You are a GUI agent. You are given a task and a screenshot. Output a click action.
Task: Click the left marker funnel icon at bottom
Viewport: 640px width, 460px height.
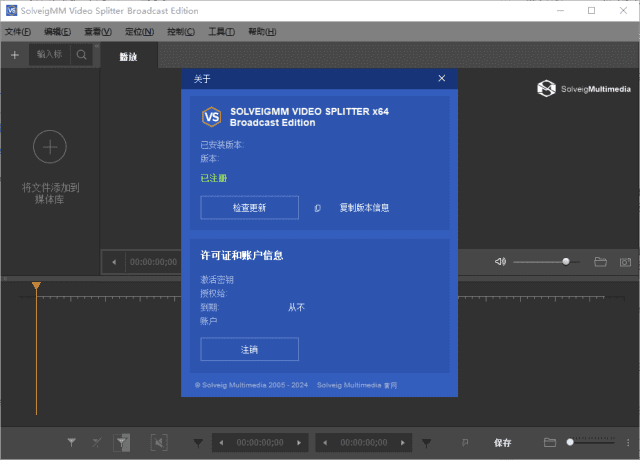coord(72,442)
